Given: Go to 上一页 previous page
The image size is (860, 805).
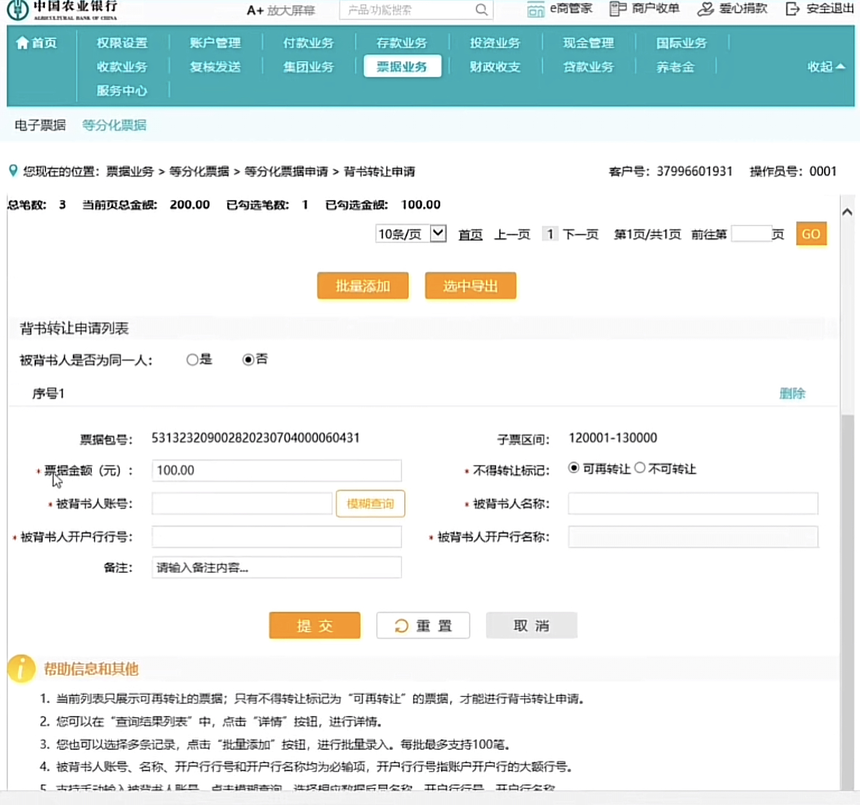Looking at the screenshot, I should point(512,235).
